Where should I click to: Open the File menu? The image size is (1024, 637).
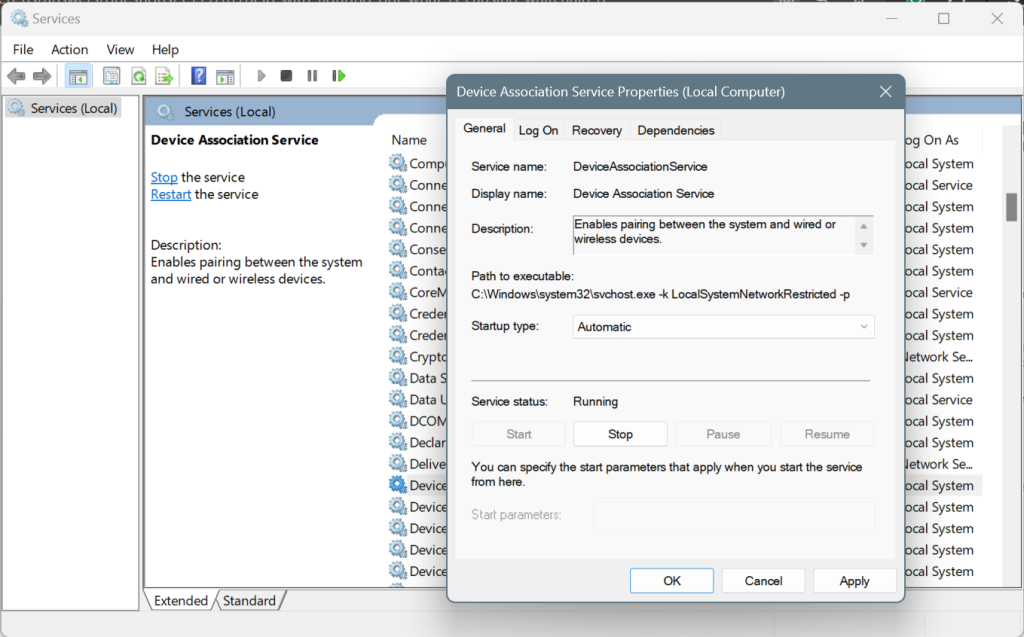tap(23, 50)
